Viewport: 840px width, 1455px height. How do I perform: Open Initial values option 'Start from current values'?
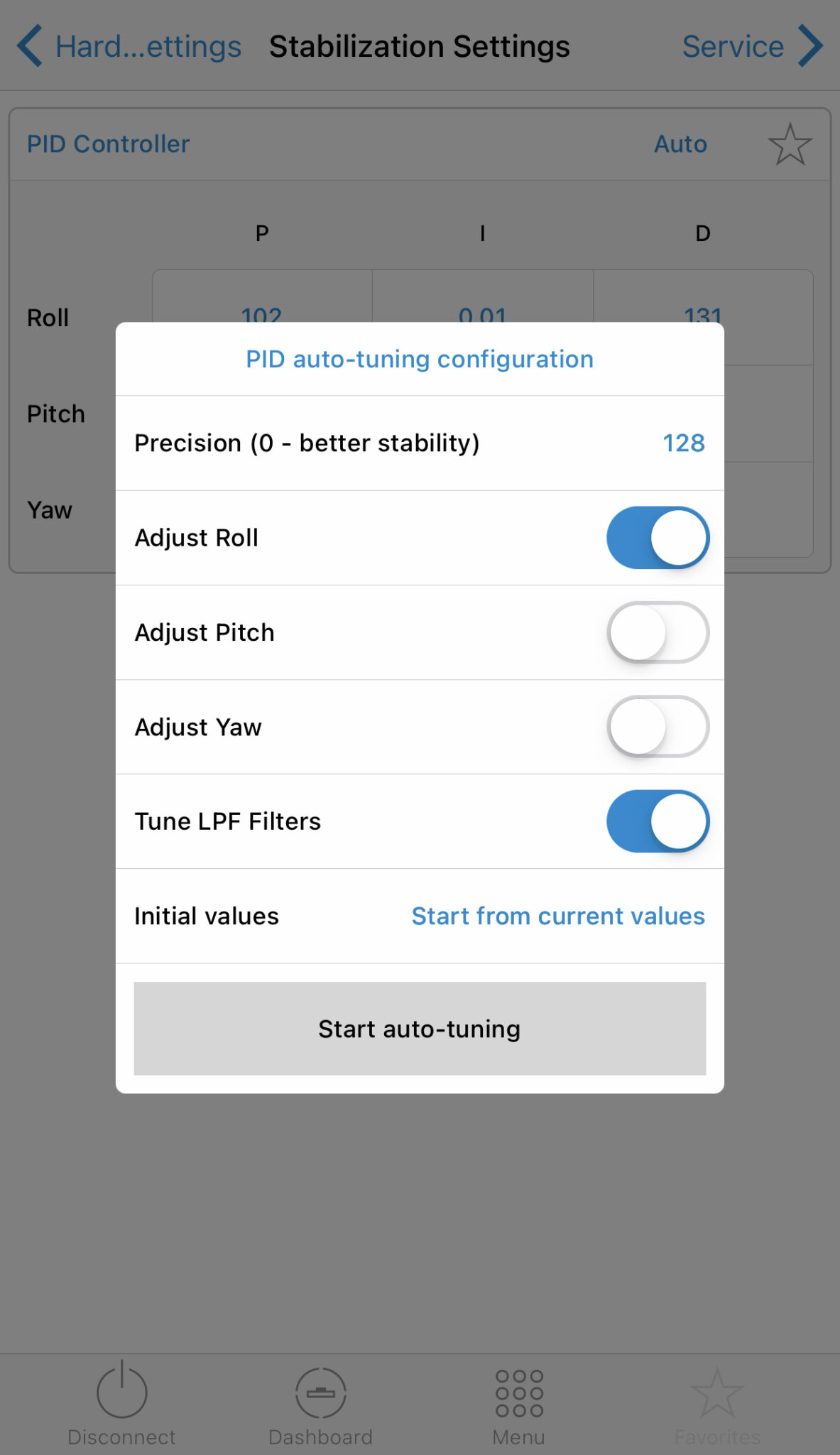point(558,916)
